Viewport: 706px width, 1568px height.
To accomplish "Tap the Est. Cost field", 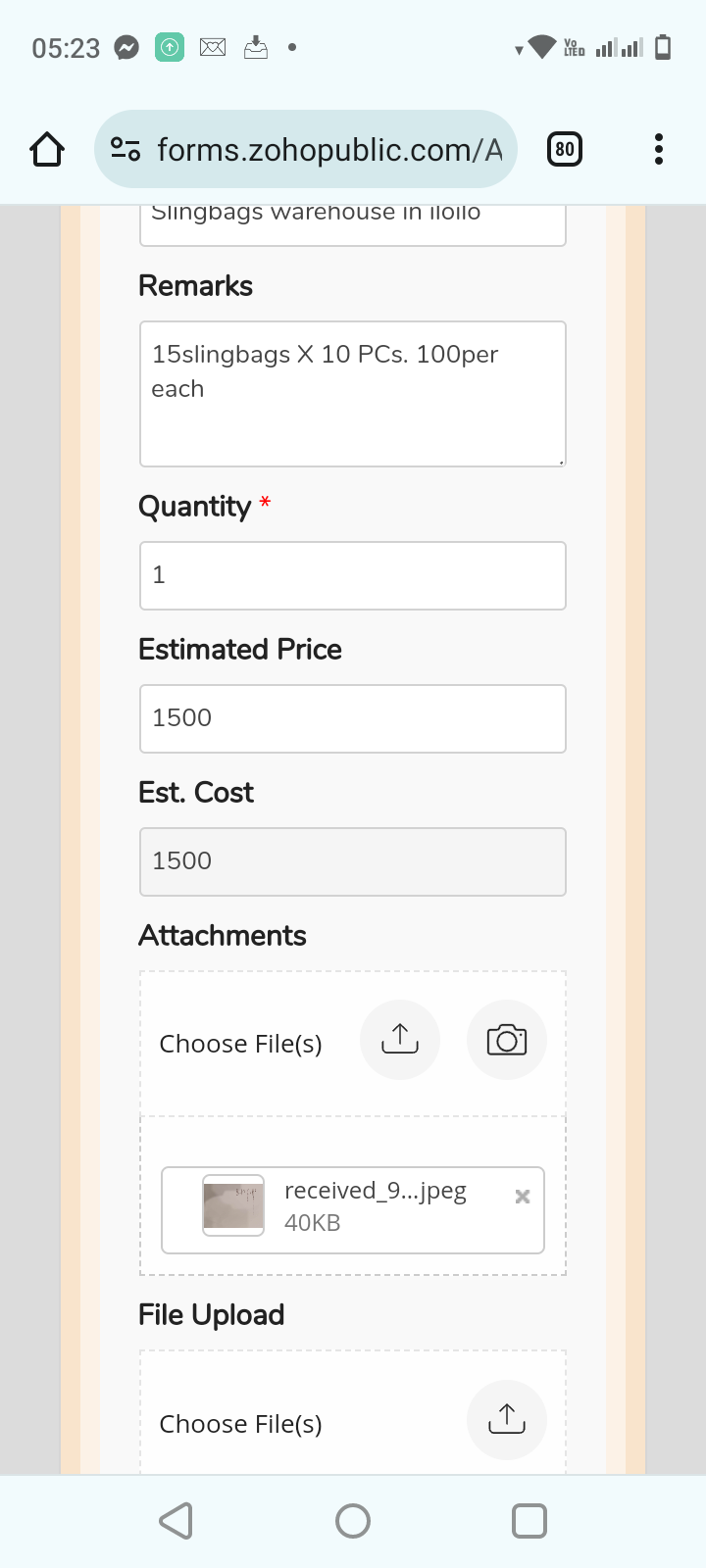I will [353, 861].
